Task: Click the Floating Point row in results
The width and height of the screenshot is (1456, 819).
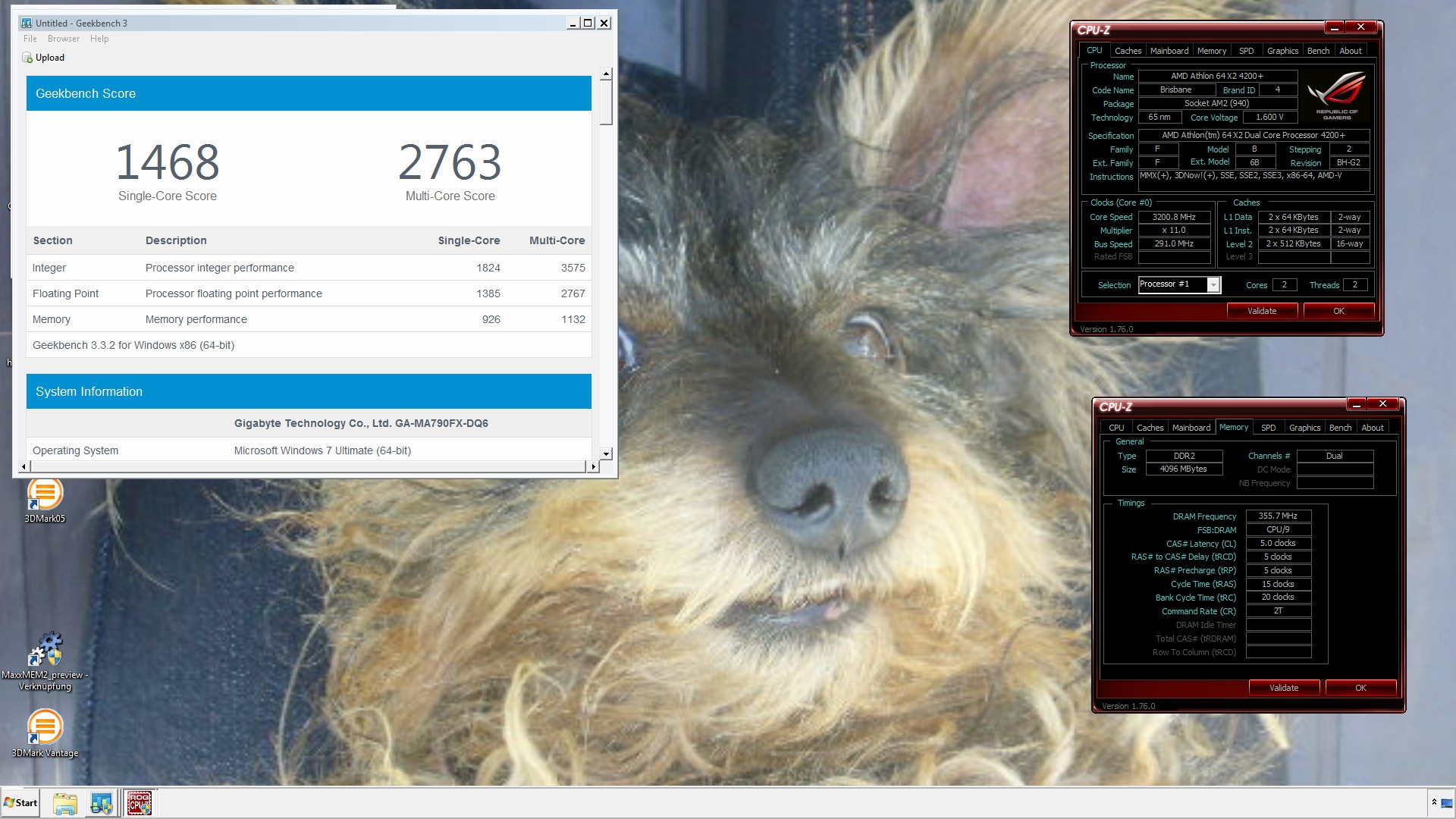Action: pos(309,293)
